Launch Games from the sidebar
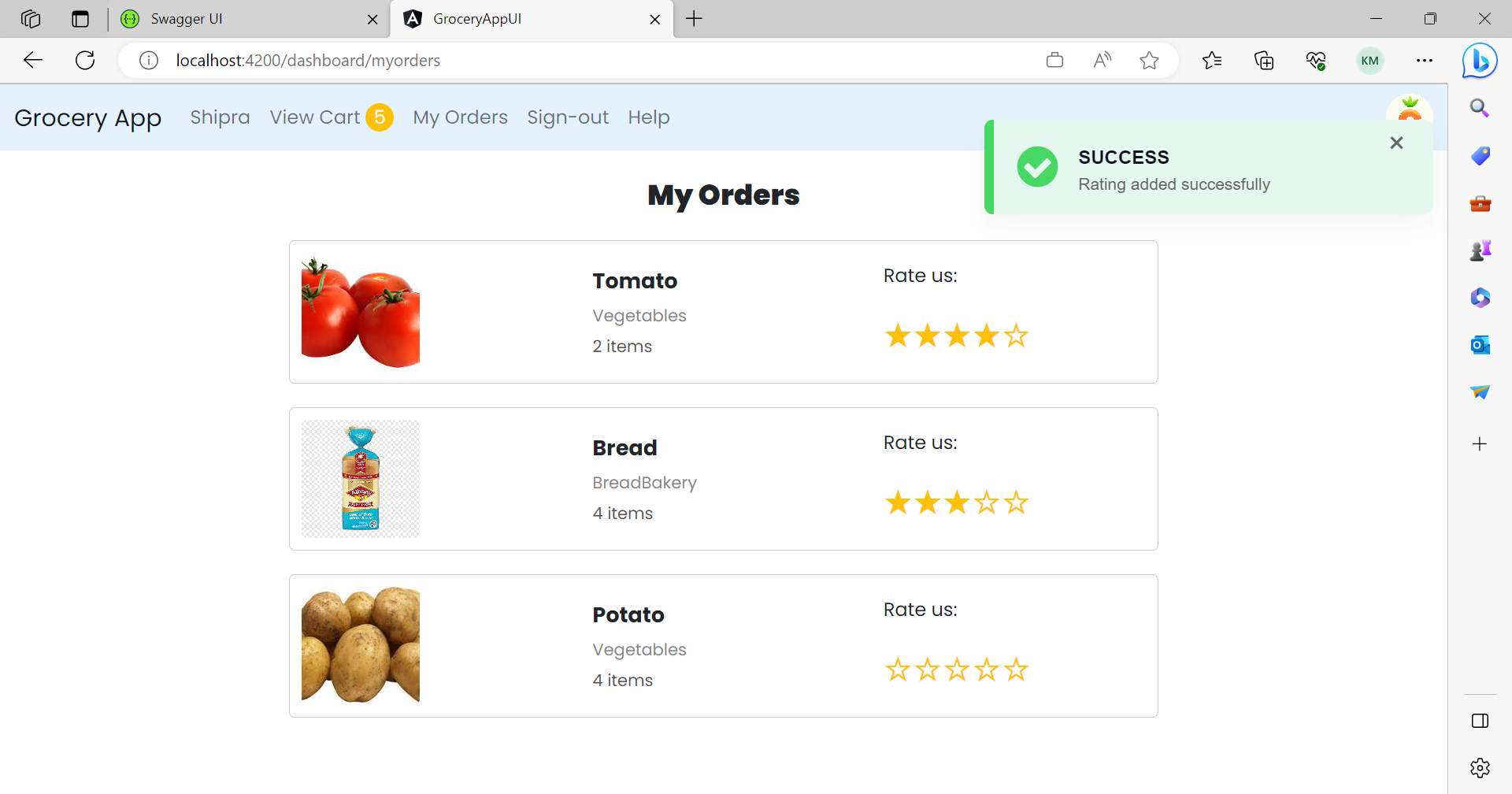The width and height of the screenshot is (1512, 794). 1480,250
